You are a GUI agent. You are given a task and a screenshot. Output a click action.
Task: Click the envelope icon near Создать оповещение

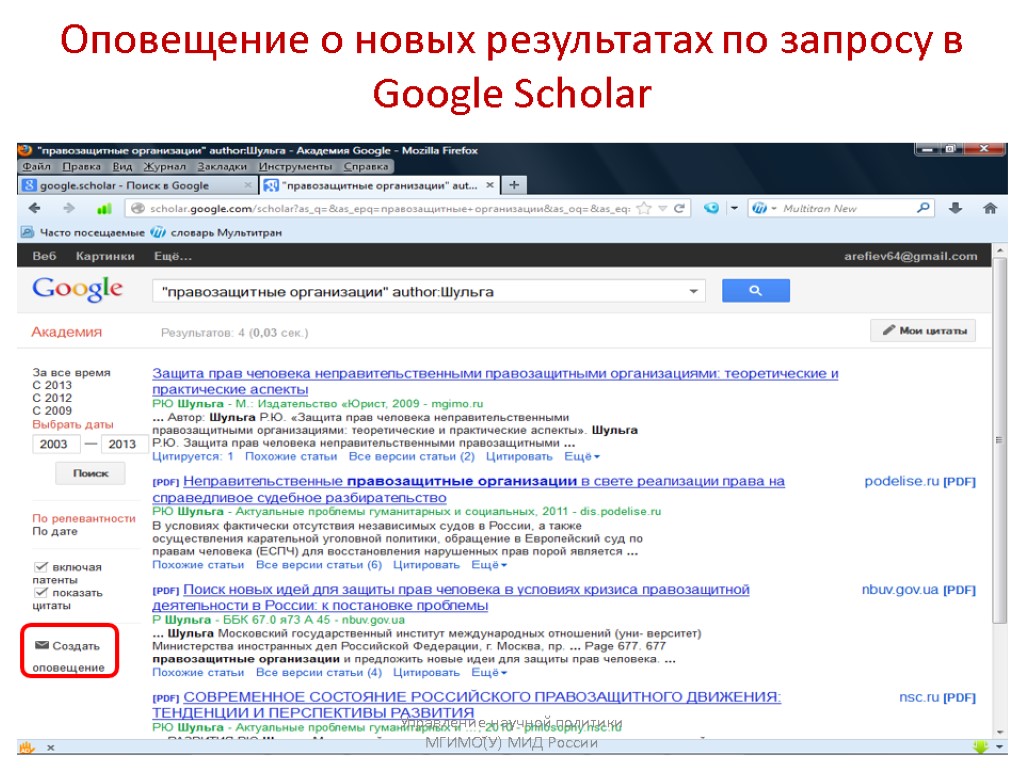42,645
